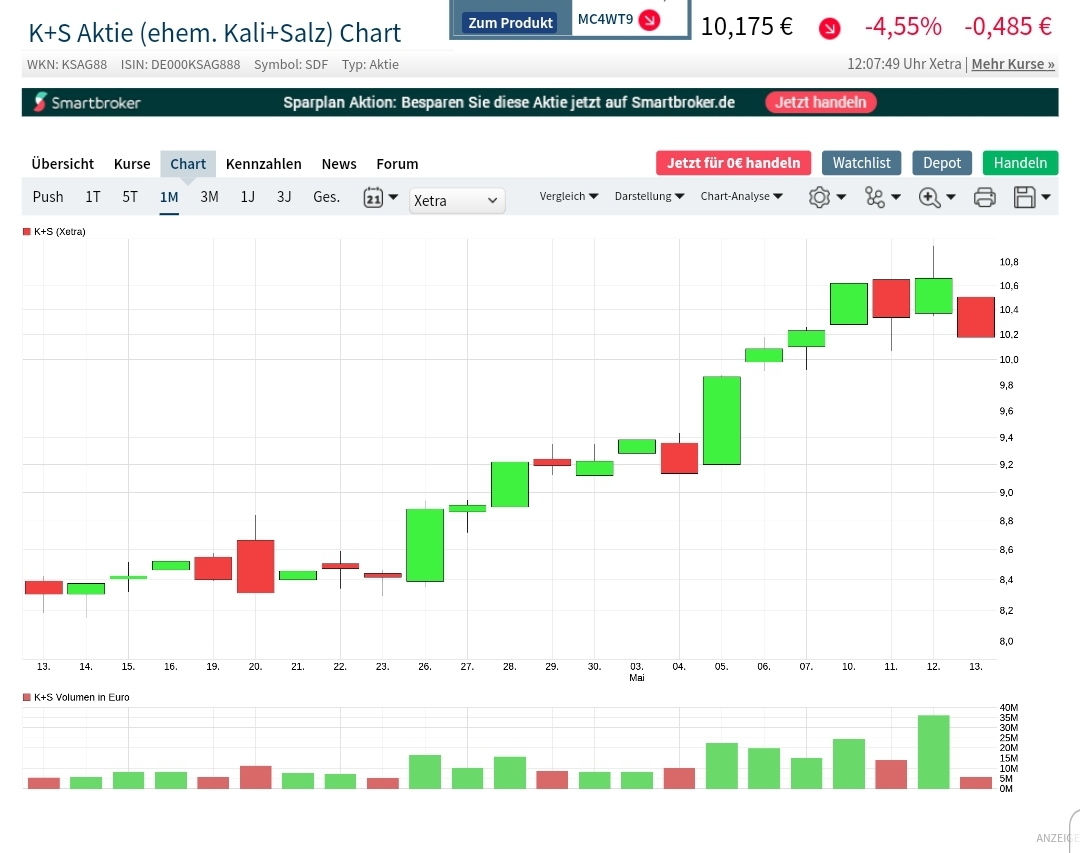The height and width of the screenshot is (853, 1080).
Task: Click the large green candle on 05.
Action: click(x=722, y=420)
